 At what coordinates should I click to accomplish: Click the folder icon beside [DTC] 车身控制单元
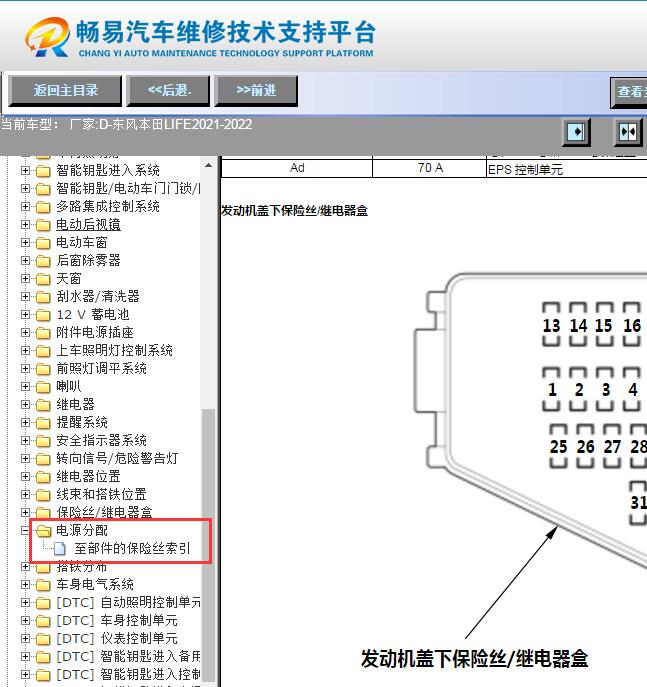pyautogui.click(x=43, y=620)
